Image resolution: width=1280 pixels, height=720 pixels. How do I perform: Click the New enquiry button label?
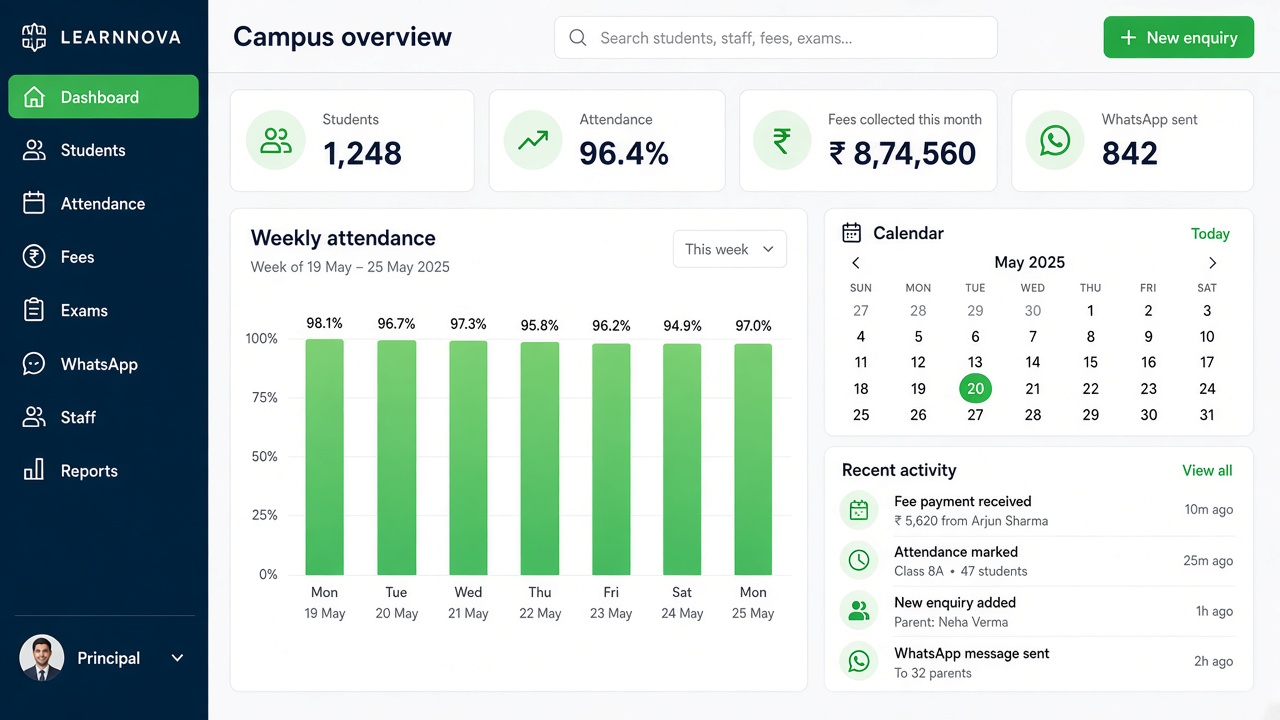click(1192, 38)
